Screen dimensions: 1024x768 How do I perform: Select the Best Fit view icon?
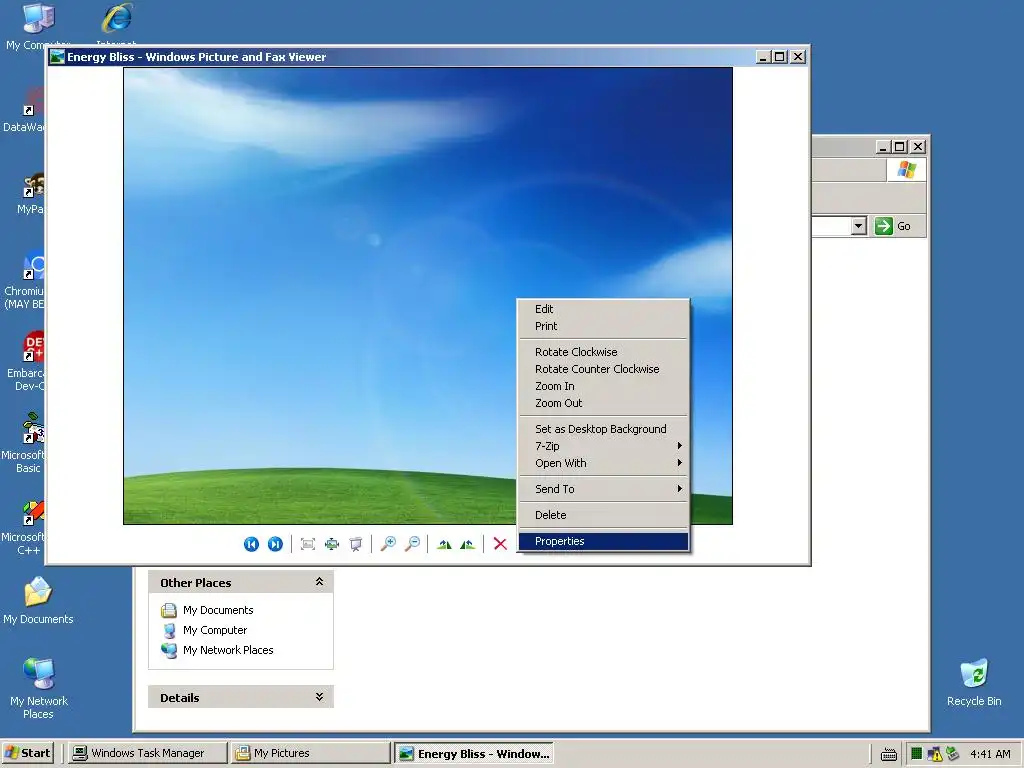308,544
